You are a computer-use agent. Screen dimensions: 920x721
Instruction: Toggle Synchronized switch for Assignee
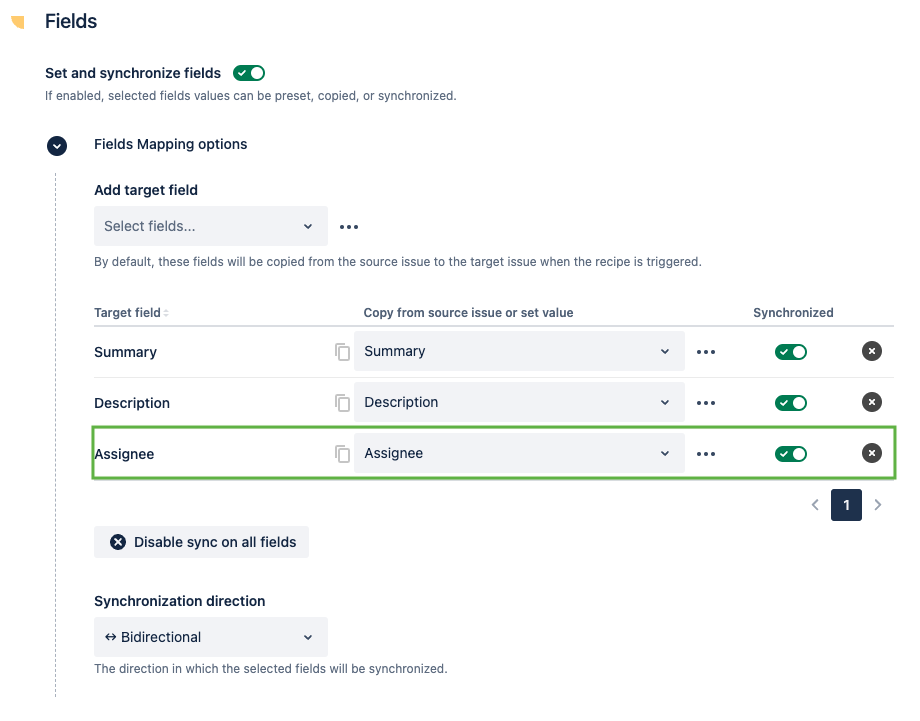(791, 454)
